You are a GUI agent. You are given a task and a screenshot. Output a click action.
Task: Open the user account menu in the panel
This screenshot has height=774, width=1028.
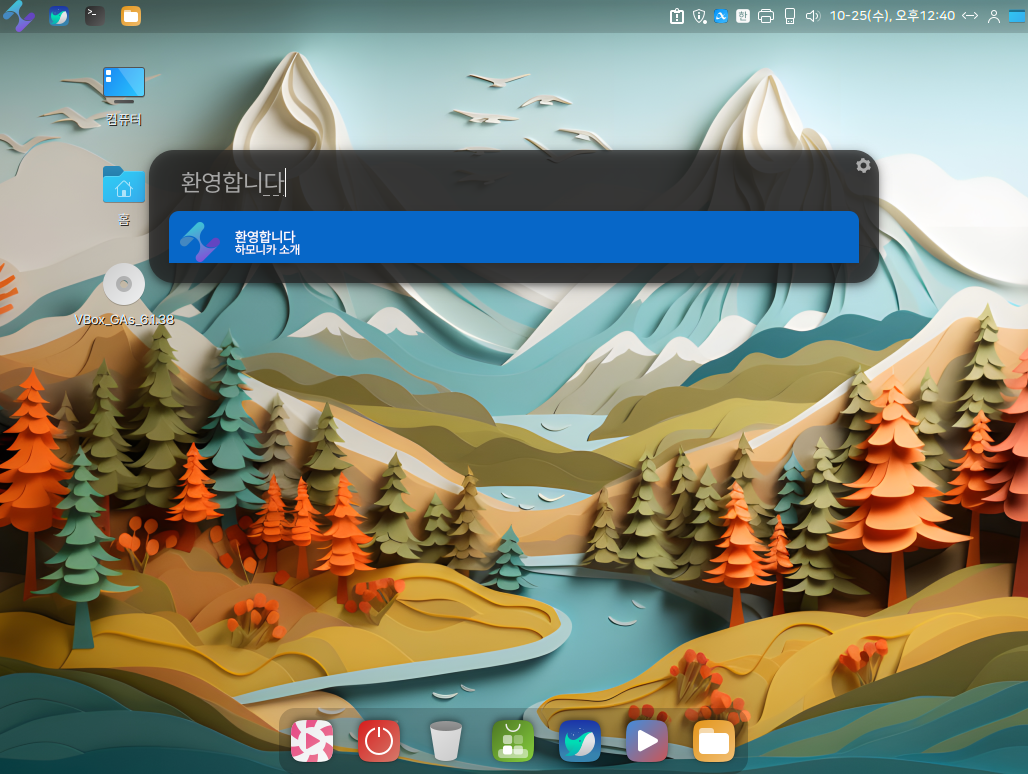tap(993, 16)
